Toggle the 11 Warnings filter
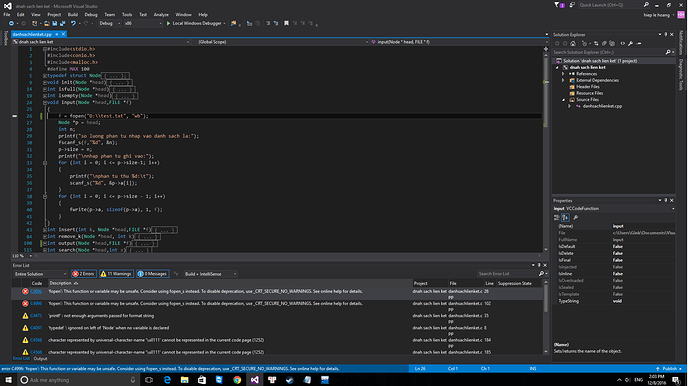The width and height of the screenshot is (690, 386). pyautogui.click(x=116, y=274)
